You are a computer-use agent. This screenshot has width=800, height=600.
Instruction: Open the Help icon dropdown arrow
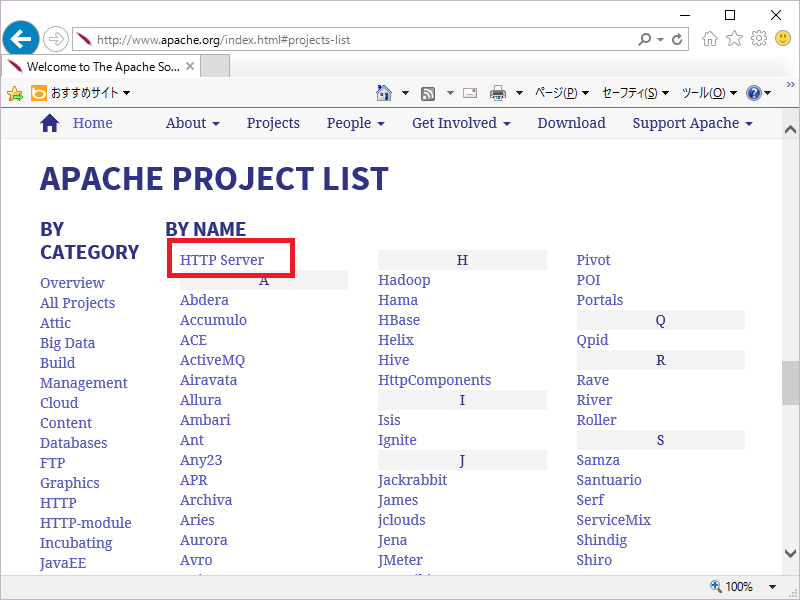pos(767,93)
